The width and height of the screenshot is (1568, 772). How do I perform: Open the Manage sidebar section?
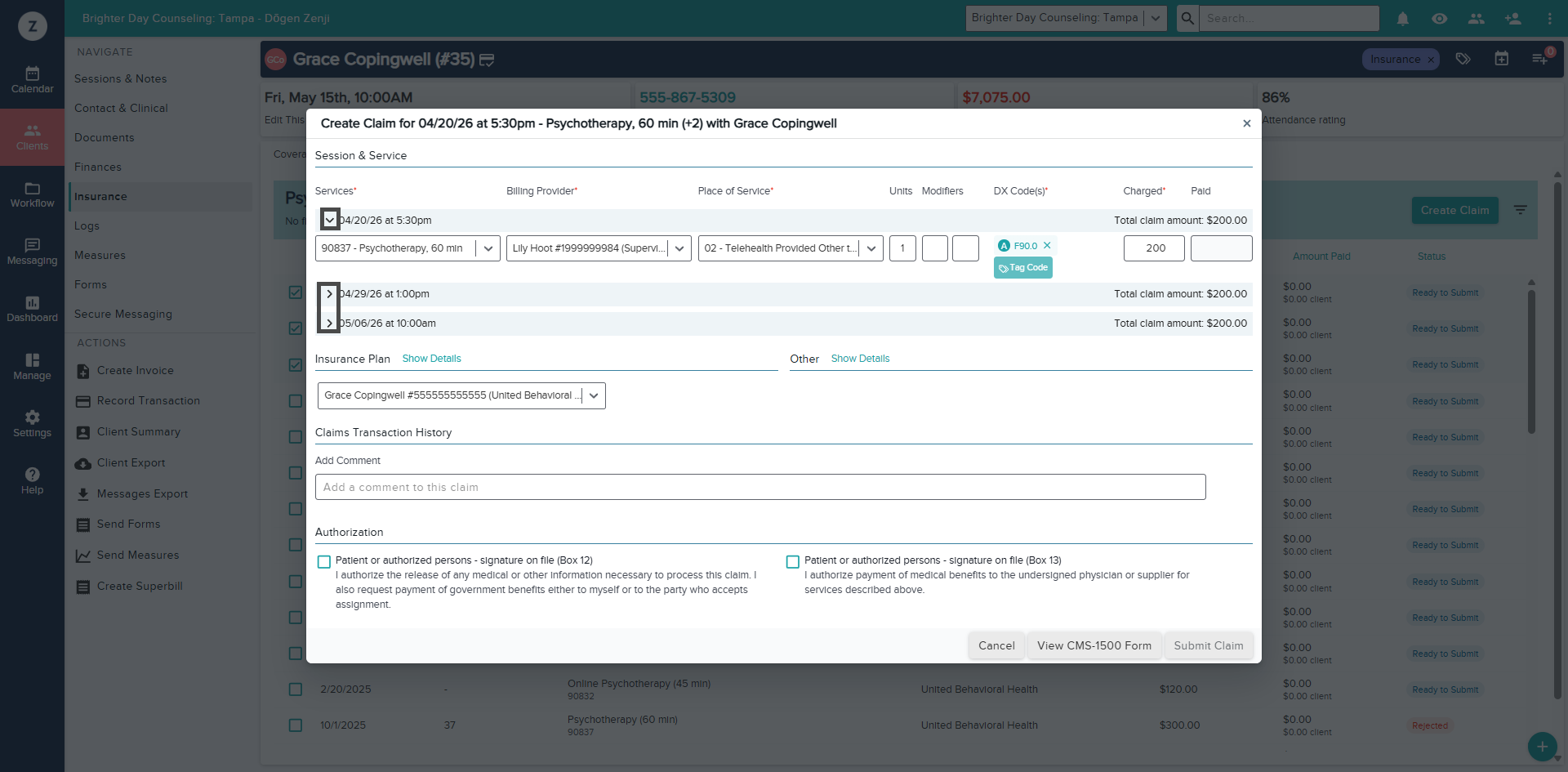click(32, 367)
